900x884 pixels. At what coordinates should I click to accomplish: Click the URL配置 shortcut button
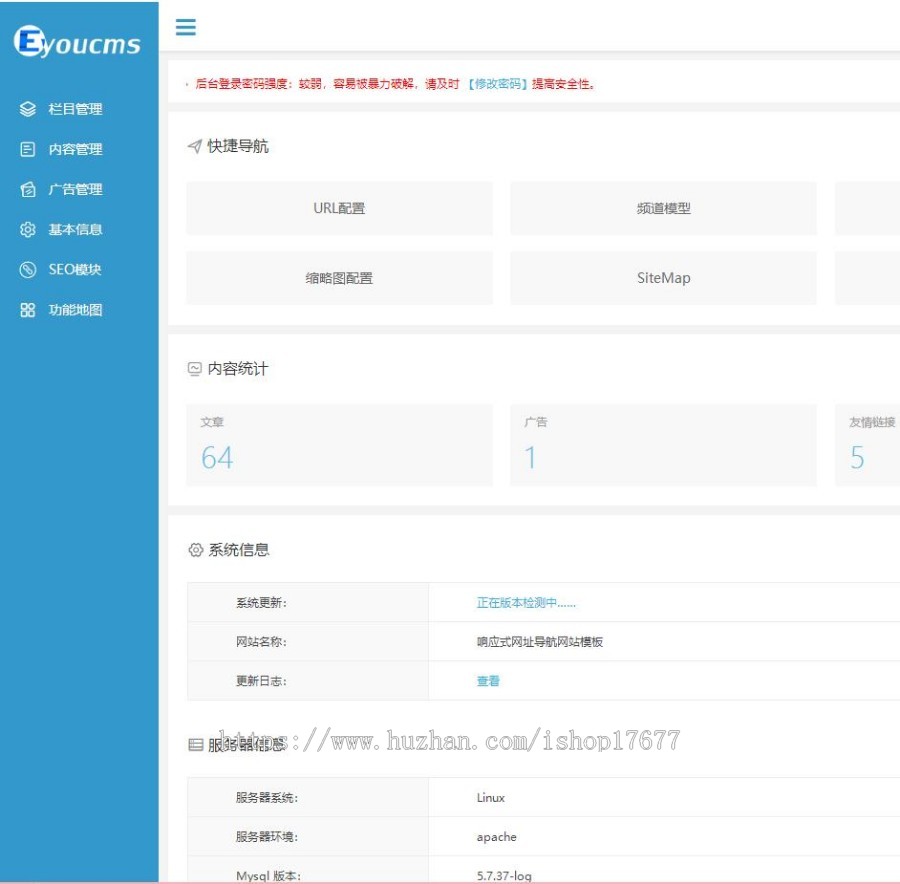pyautogui.click(x=339, y=208)
